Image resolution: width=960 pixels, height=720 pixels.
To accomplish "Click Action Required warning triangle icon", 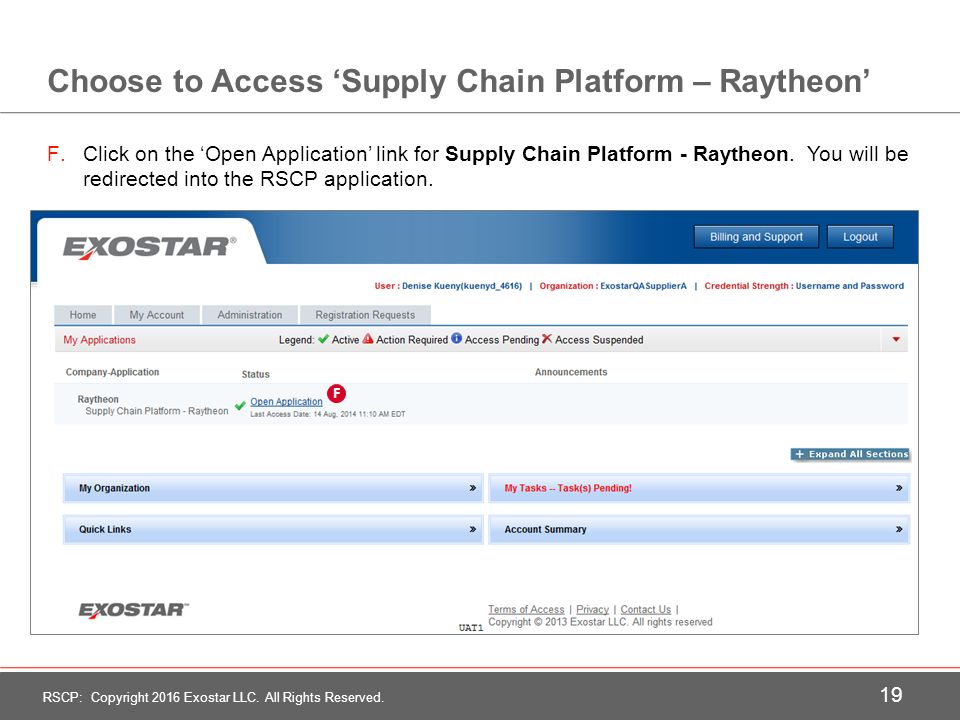I will 367,339.
